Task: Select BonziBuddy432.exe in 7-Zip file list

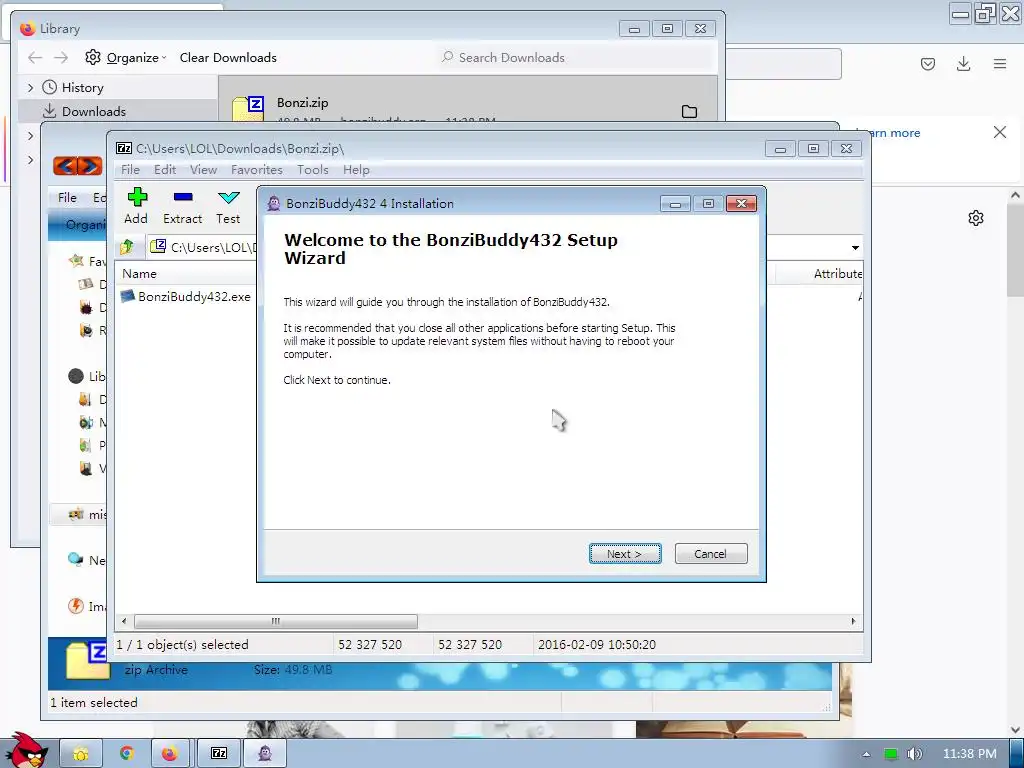Action: (186, 296)
